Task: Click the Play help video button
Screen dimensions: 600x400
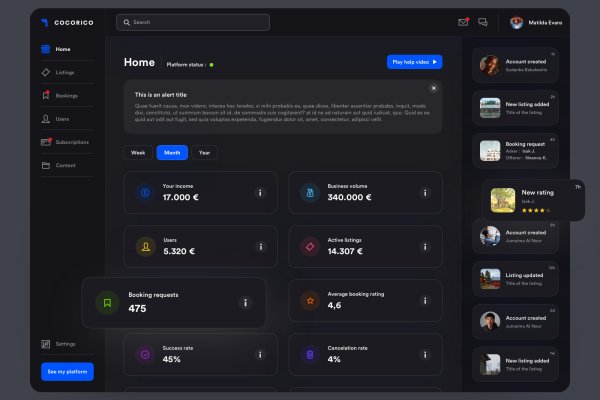Action: click(x=414, y=62)
